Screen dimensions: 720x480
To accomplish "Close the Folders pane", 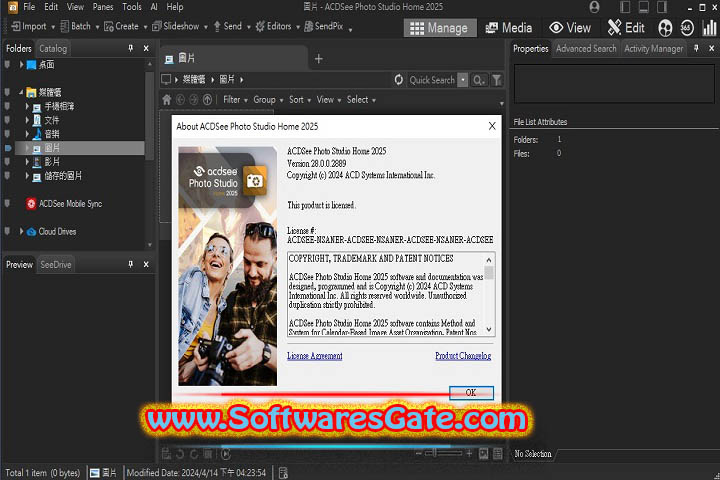I will tap(146, 48).
